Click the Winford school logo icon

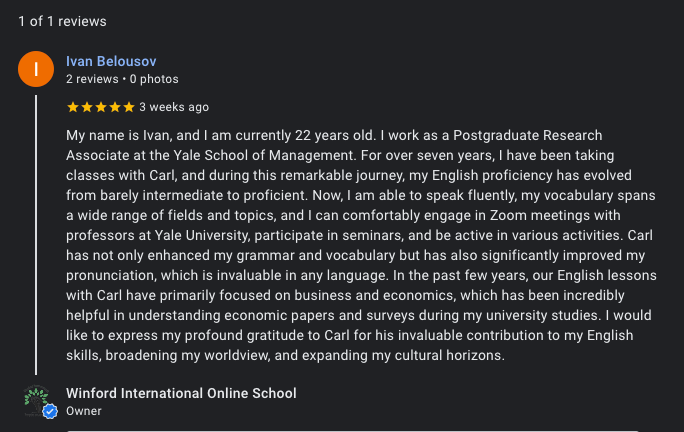(35, 397)
